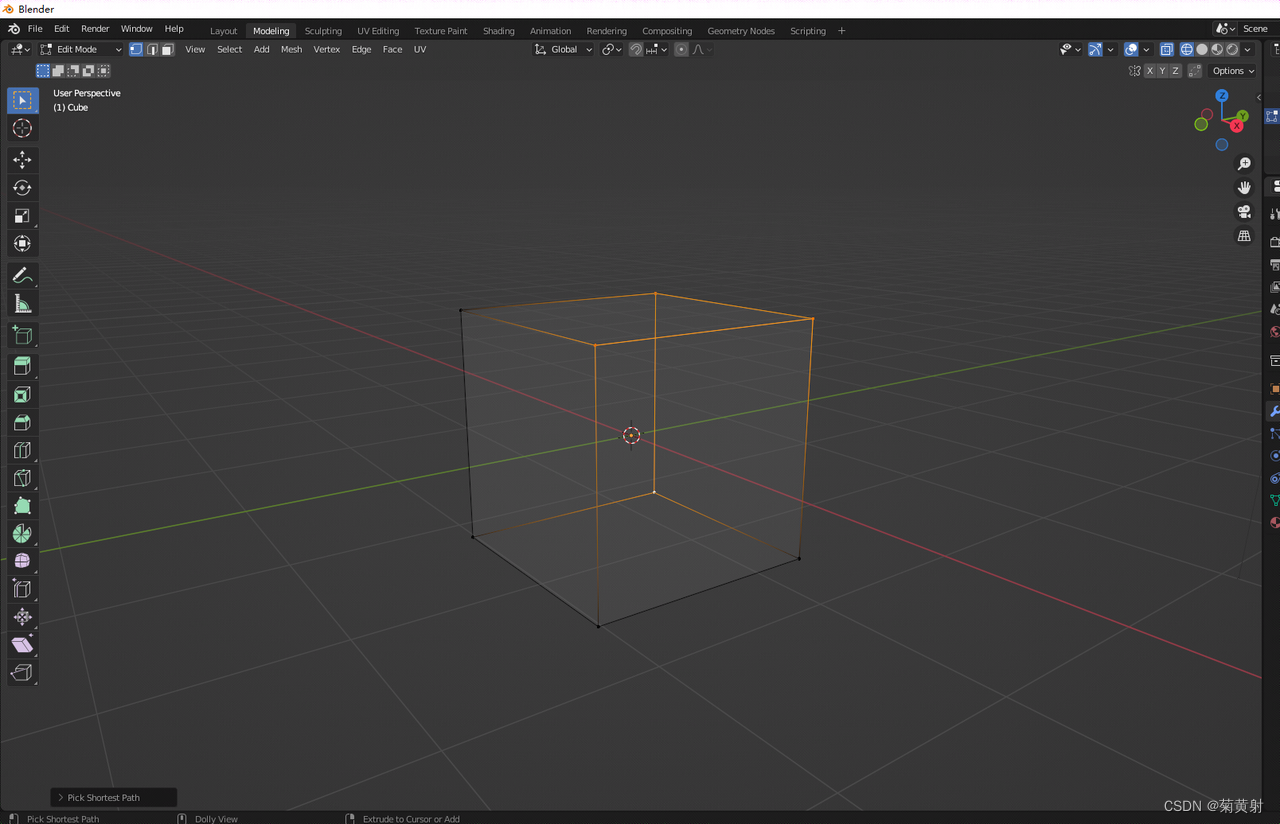
Task: Open the Vertex menu
Action: coord(327,49)
